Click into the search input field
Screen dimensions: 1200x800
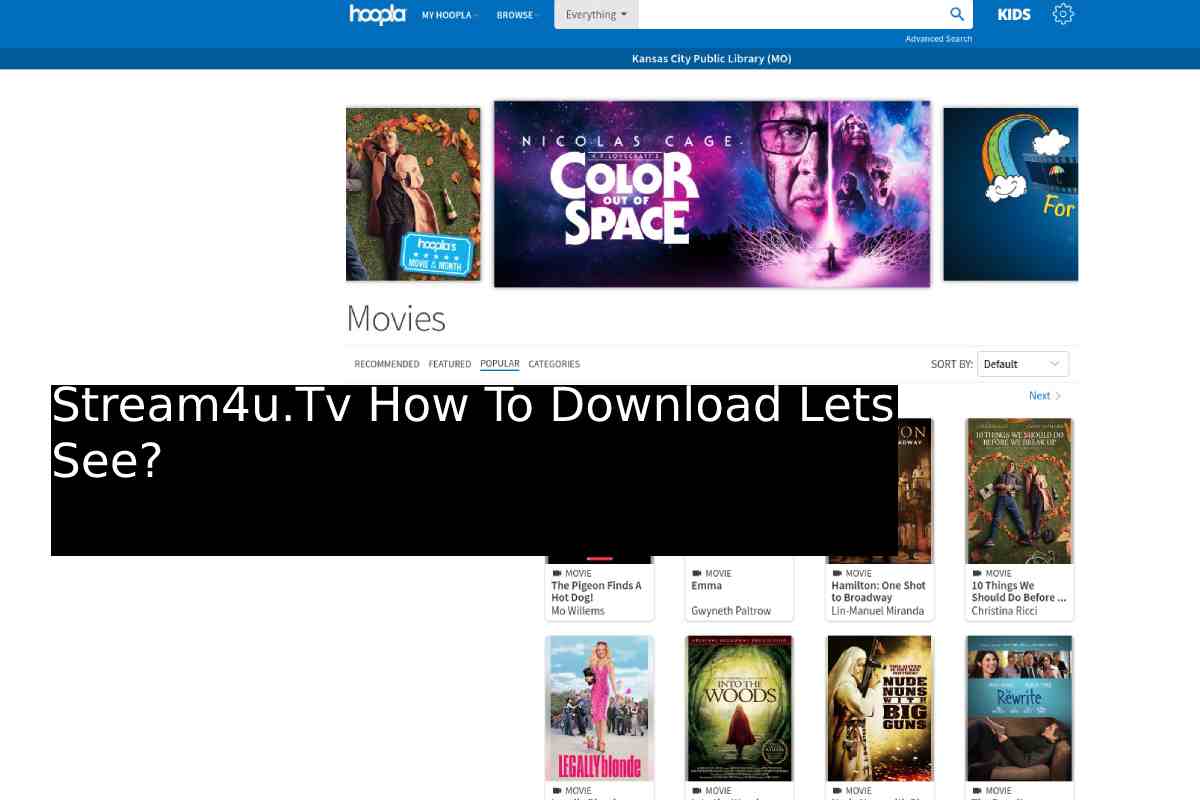point(792,15)
